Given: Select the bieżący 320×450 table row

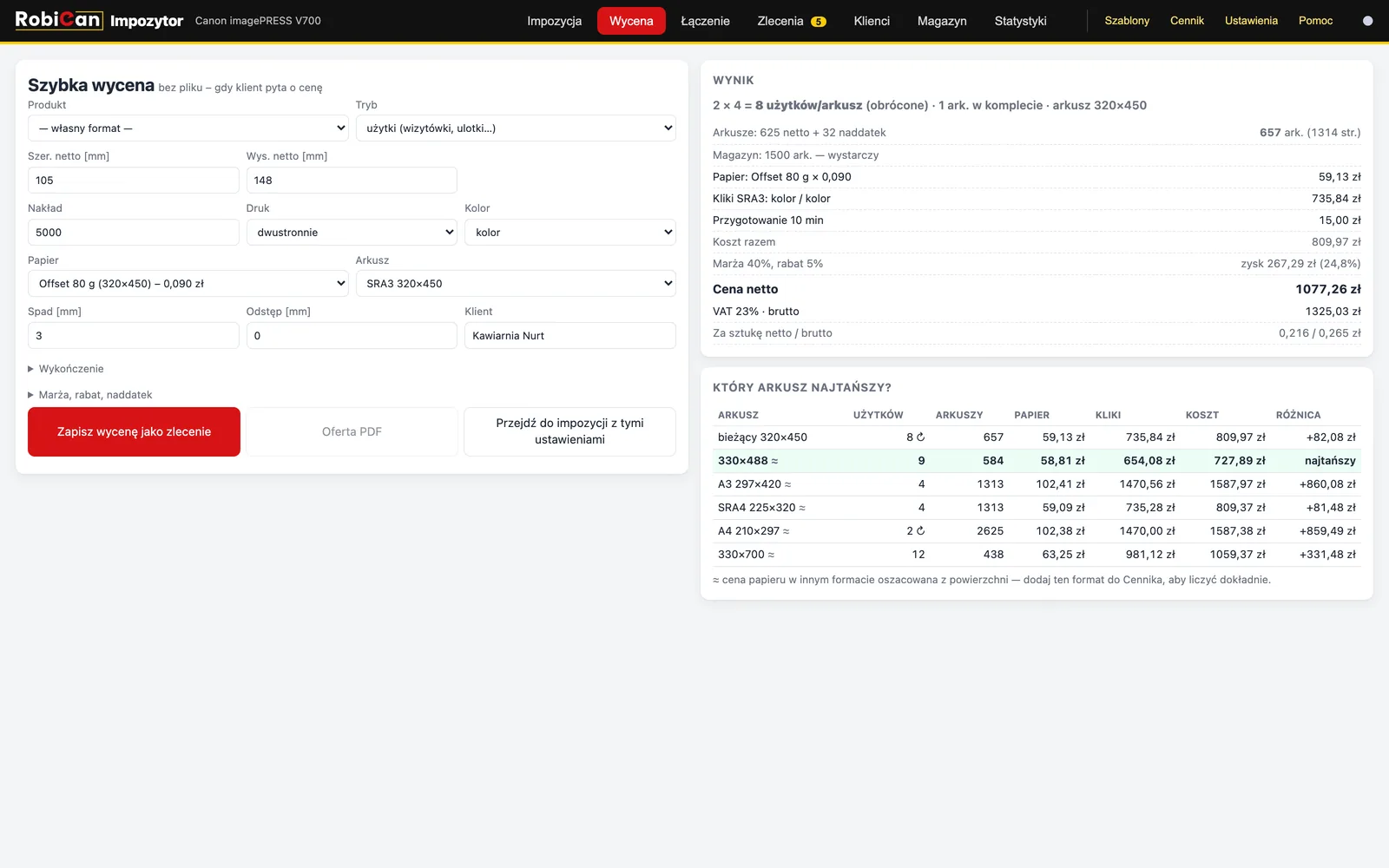Looking at the screenshot, I should tap(1037, 437).
